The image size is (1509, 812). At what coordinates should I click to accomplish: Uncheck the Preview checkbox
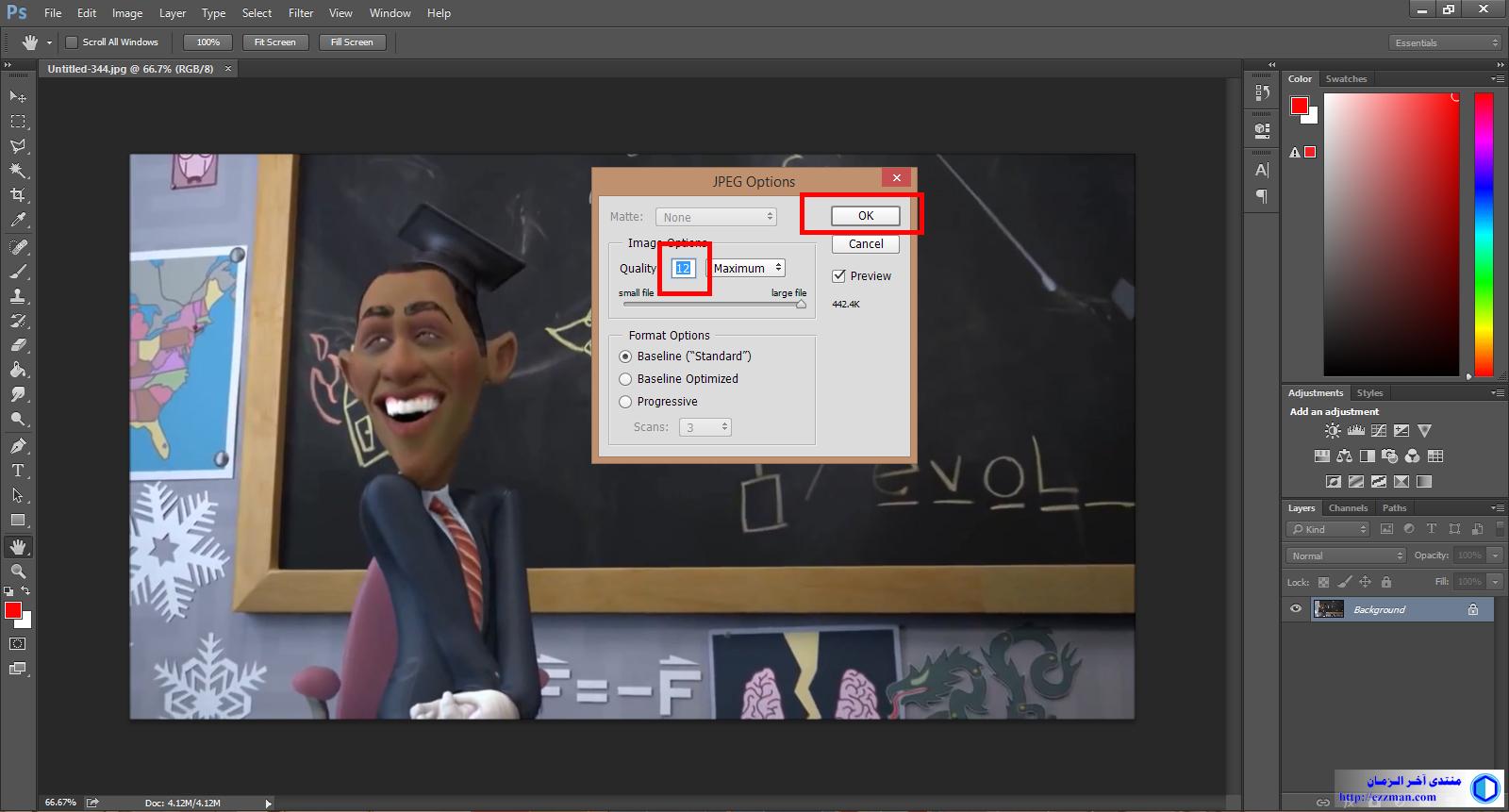838,276
